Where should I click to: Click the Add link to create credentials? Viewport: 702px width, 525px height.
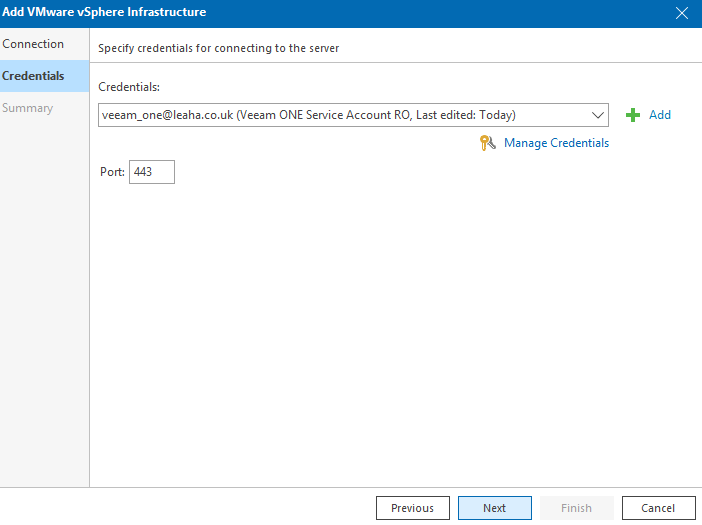(660, 115)
